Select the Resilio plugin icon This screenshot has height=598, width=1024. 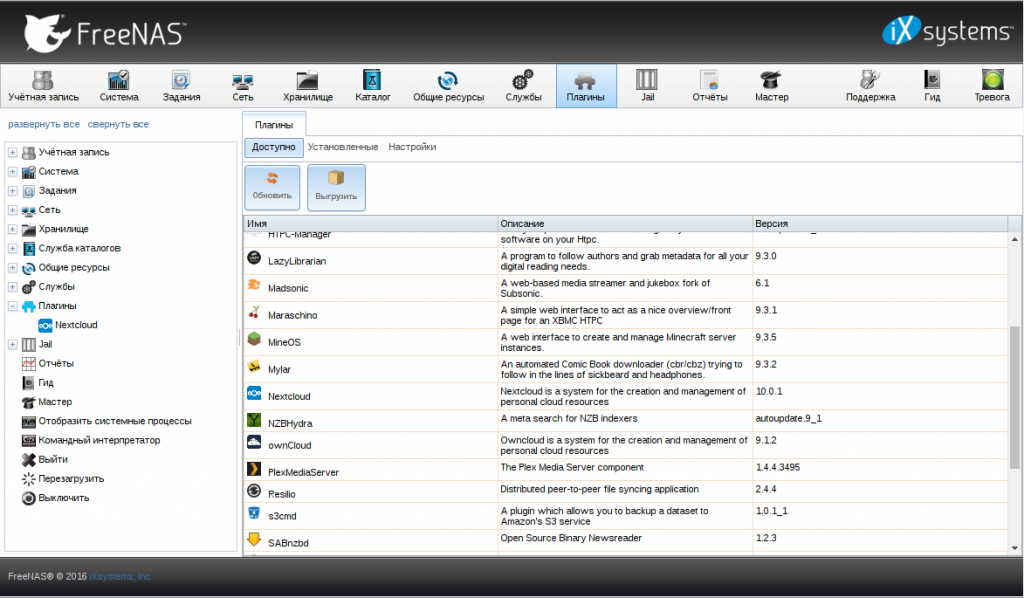pyautogui.click(x=254, y=491)
